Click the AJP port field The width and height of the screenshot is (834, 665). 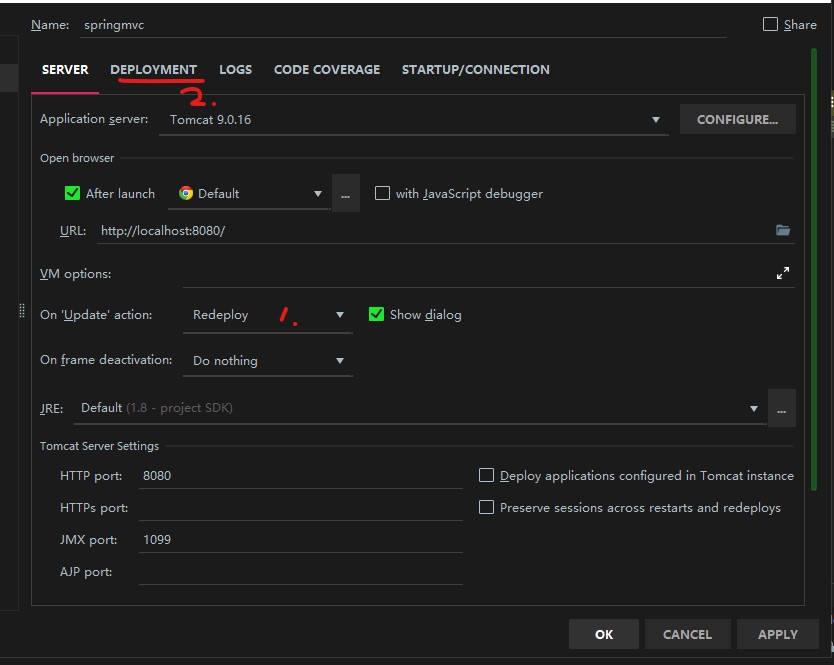pos(301,572)
